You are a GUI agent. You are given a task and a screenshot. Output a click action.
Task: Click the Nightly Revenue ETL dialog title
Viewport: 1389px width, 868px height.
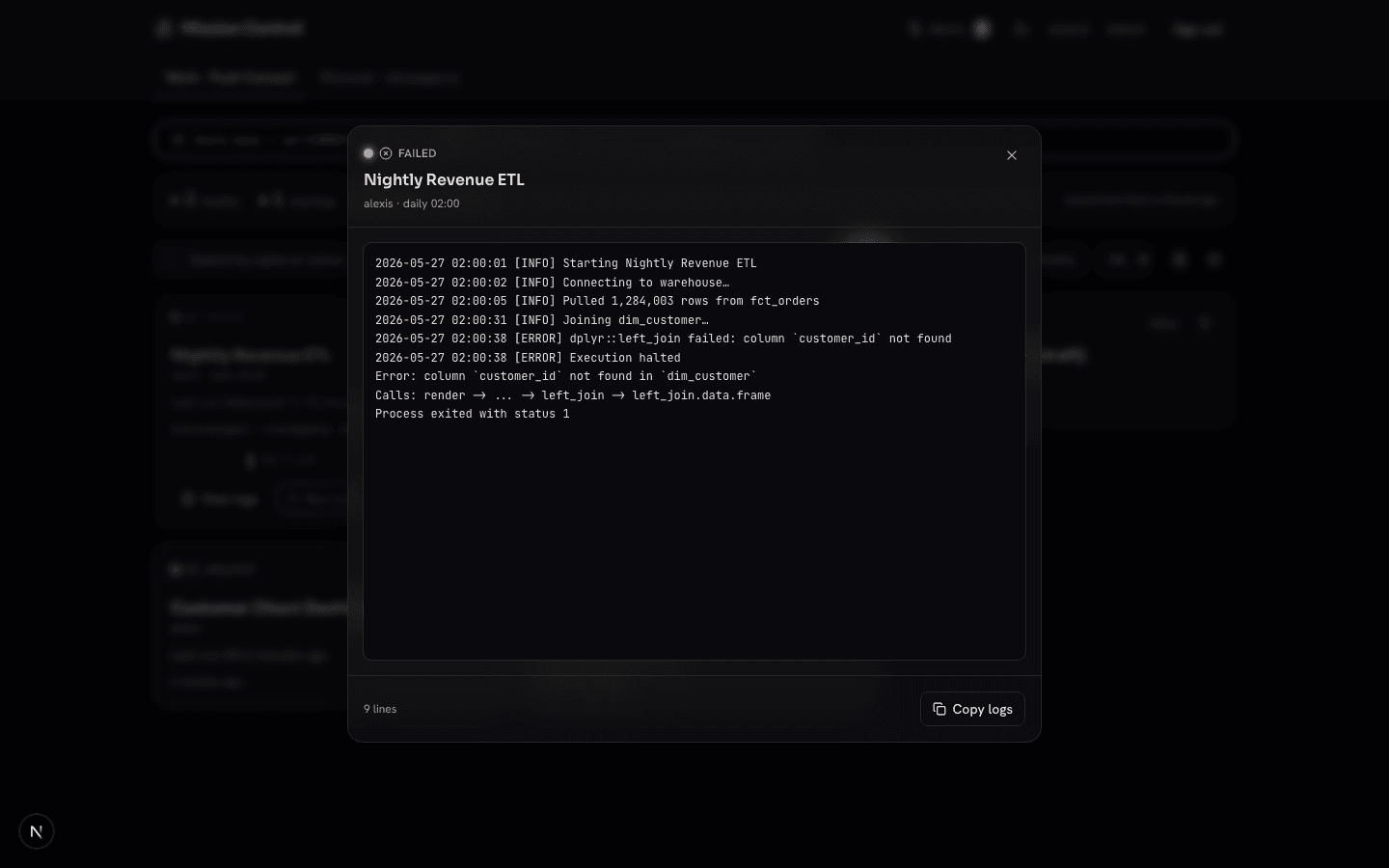[444, 179]
